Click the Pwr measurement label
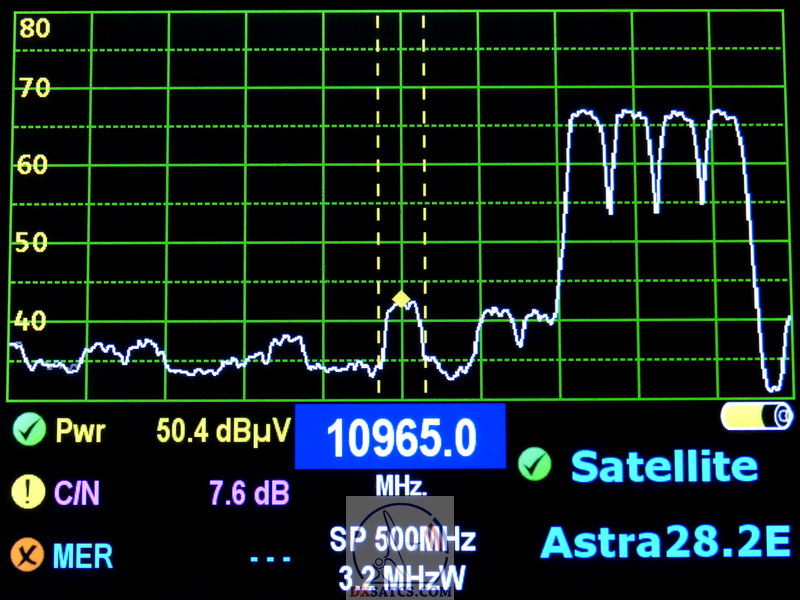The width and height of the screenshot is (800, 600). coord(80,432)
